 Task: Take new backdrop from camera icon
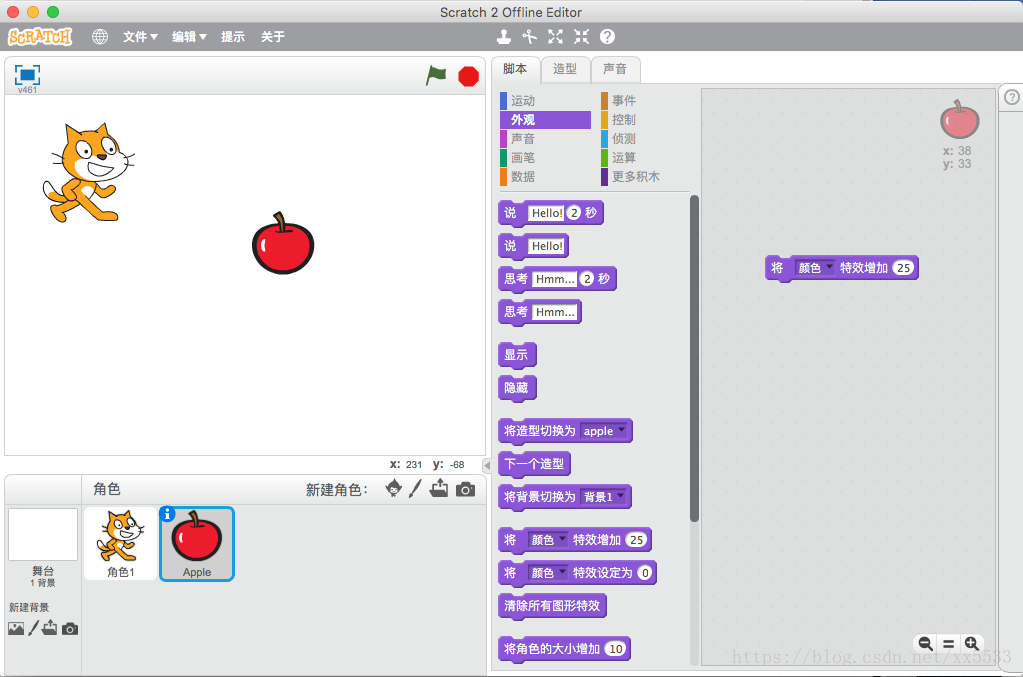point(70,629)
